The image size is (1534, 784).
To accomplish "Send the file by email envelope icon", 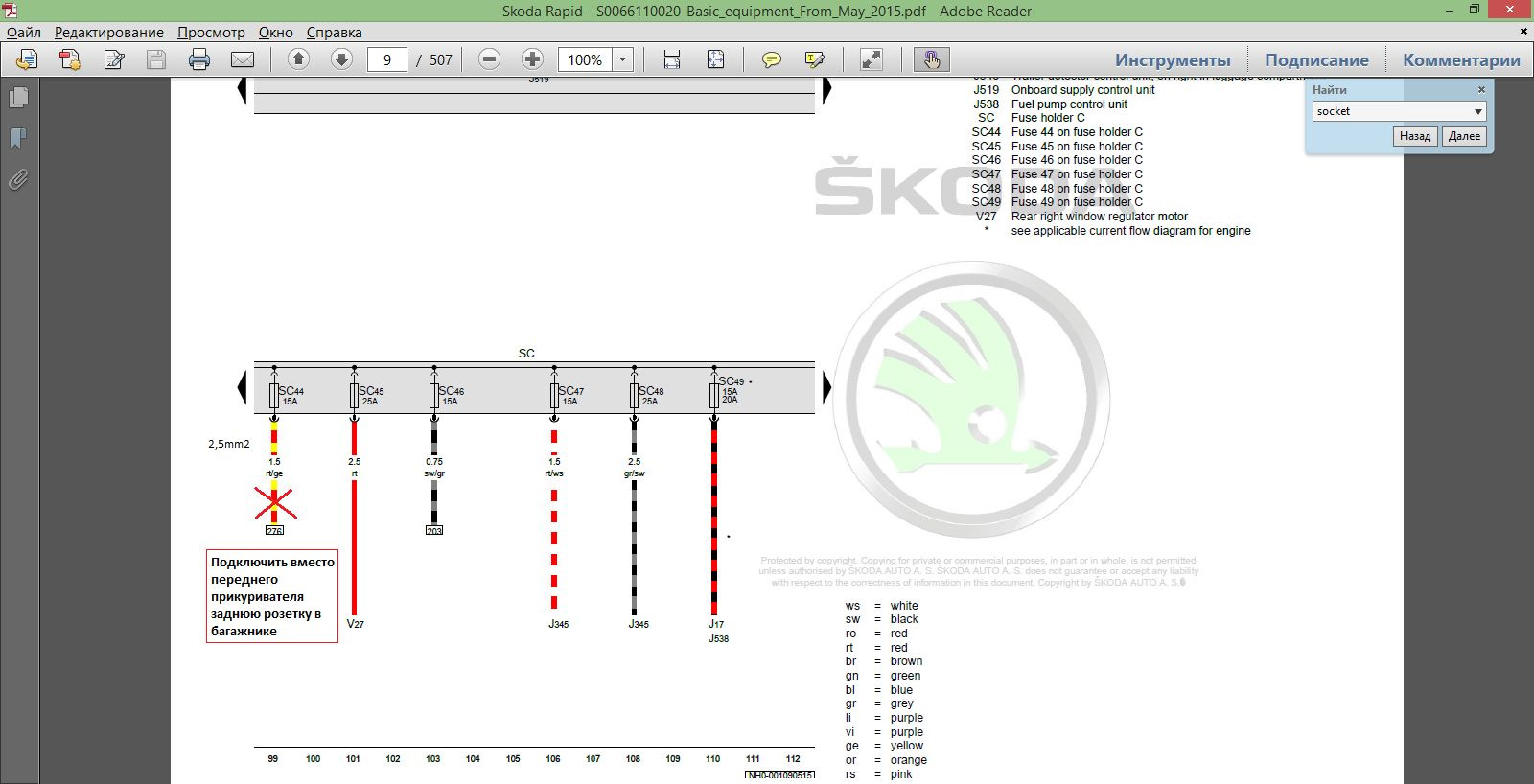I will point(243,59).
